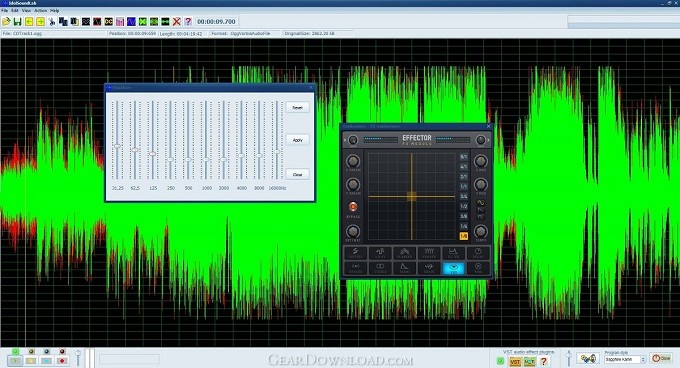Click the cyan stop button at bottom left
The height and width of the screenshot is (368, 680).
46,361
